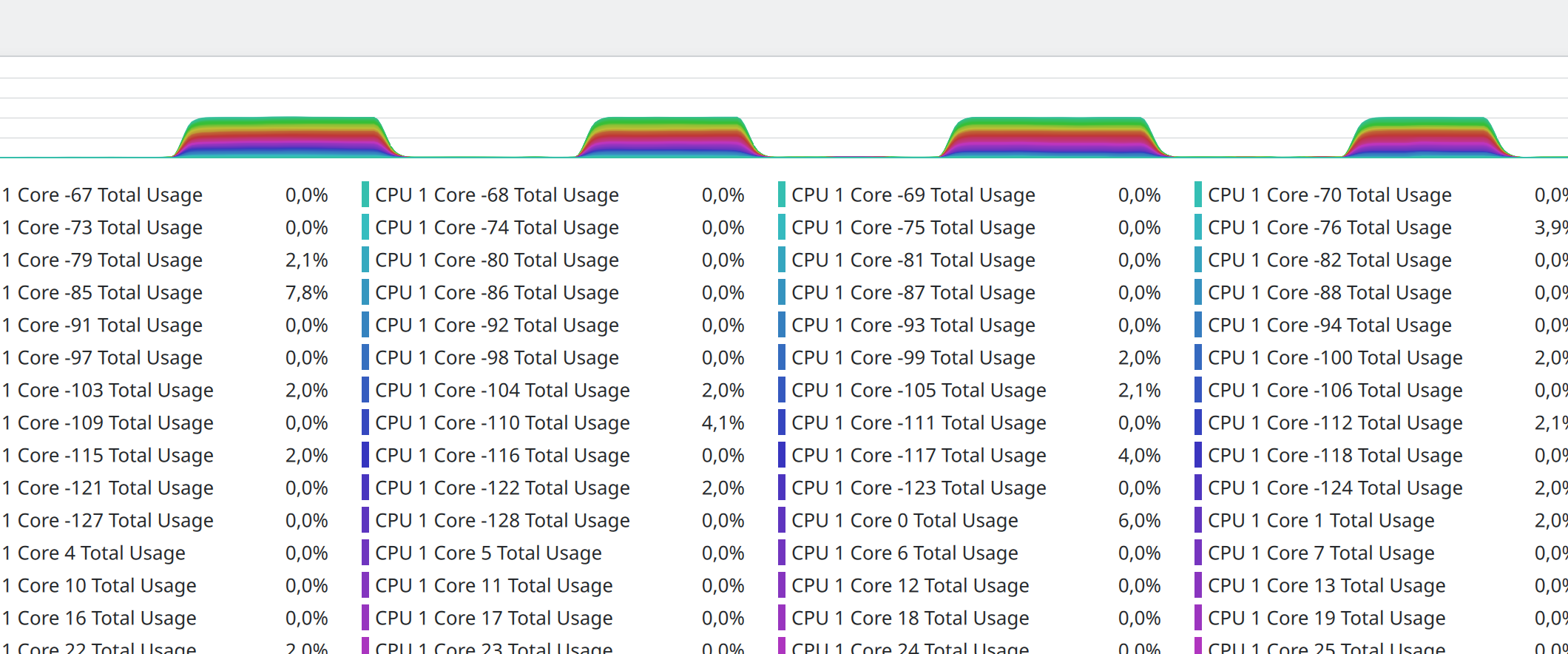Select 'CPU 1 Core 5 Total Usage'
Image resolution: width=1568 pixels, height=654 pixels.
point(489,553)
